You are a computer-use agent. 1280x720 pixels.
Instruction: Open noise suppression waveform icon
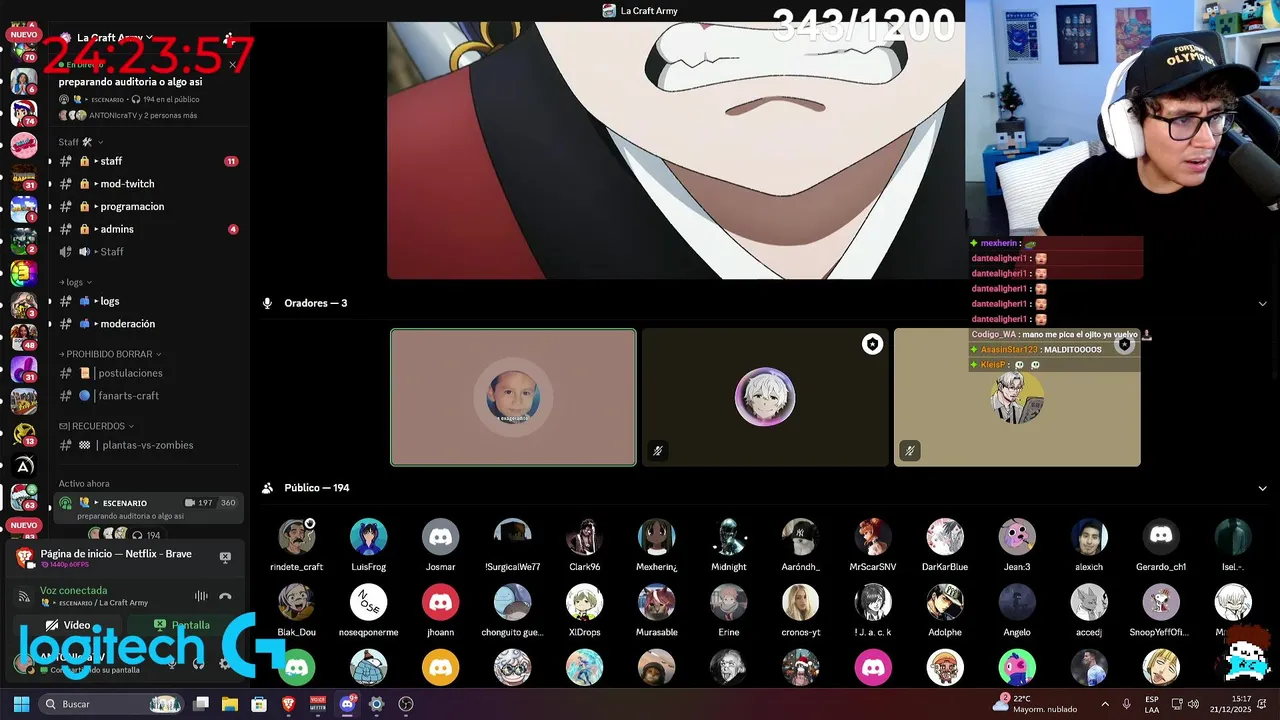[x=201, y=596]
